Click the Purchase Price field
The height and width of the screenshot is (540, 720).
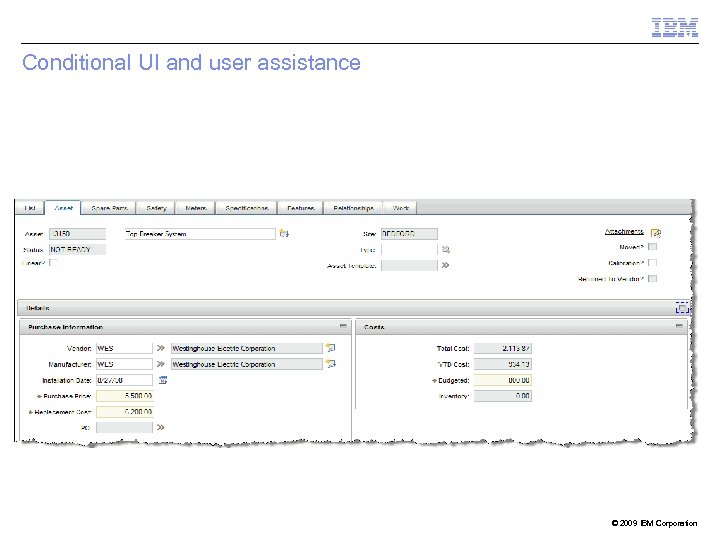pos(124,396)
